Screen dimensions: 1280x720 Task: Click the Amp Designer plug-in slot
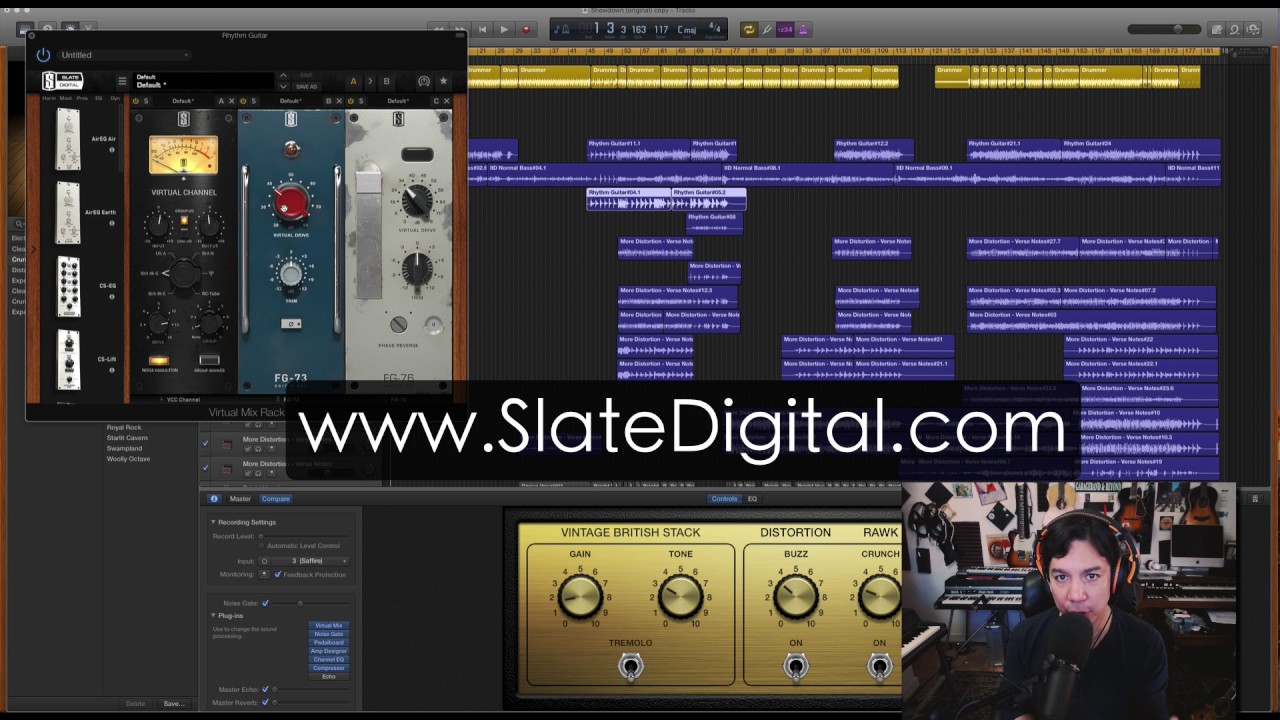pos(329,651)
